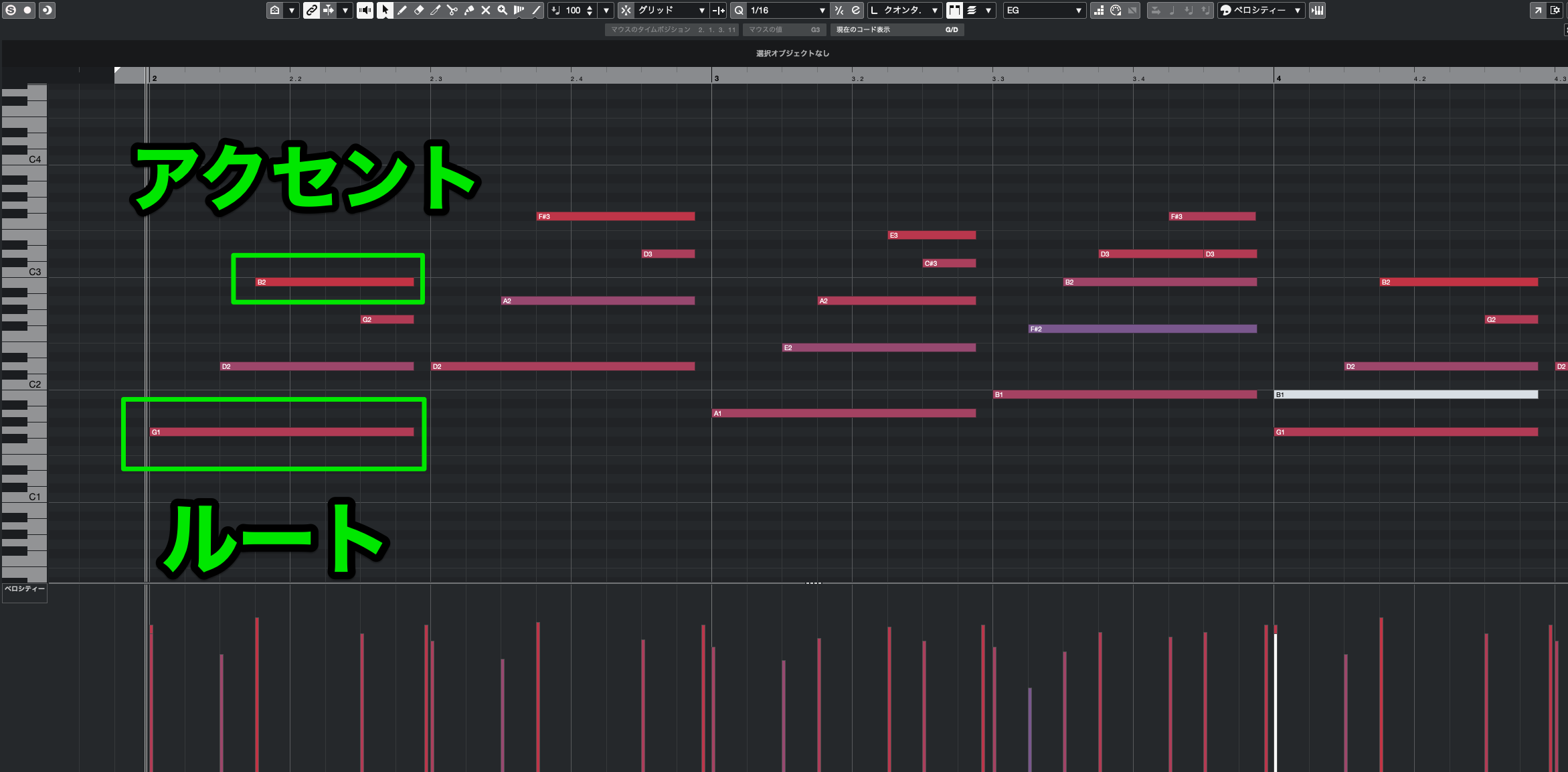Click the マウスのタイムポジション info field
Screen dimensions: 1568x772
pyautogui.click(x=672, y=29)
